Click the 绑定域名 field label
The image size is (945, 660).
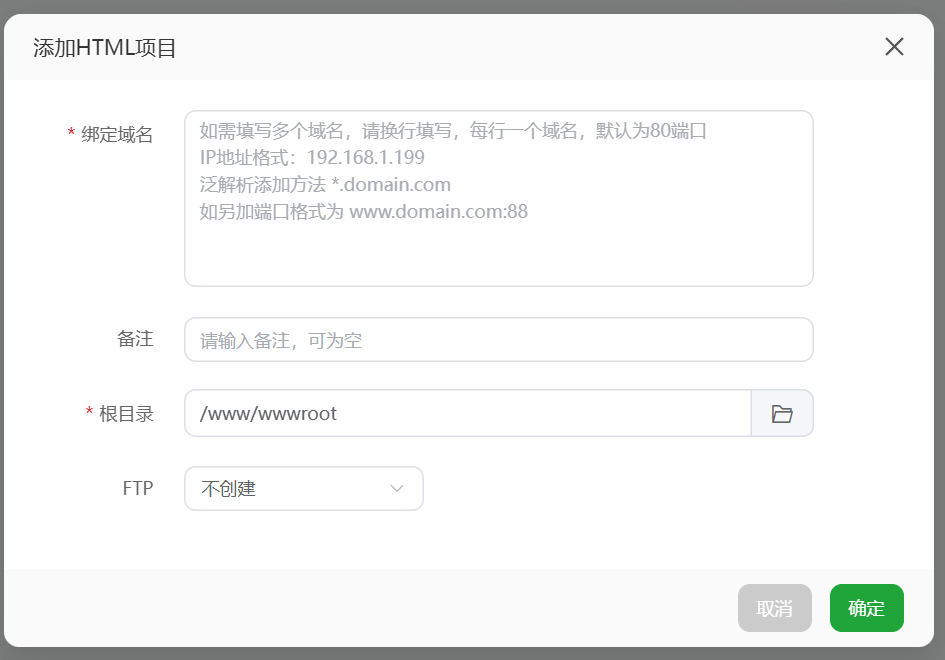117,135
